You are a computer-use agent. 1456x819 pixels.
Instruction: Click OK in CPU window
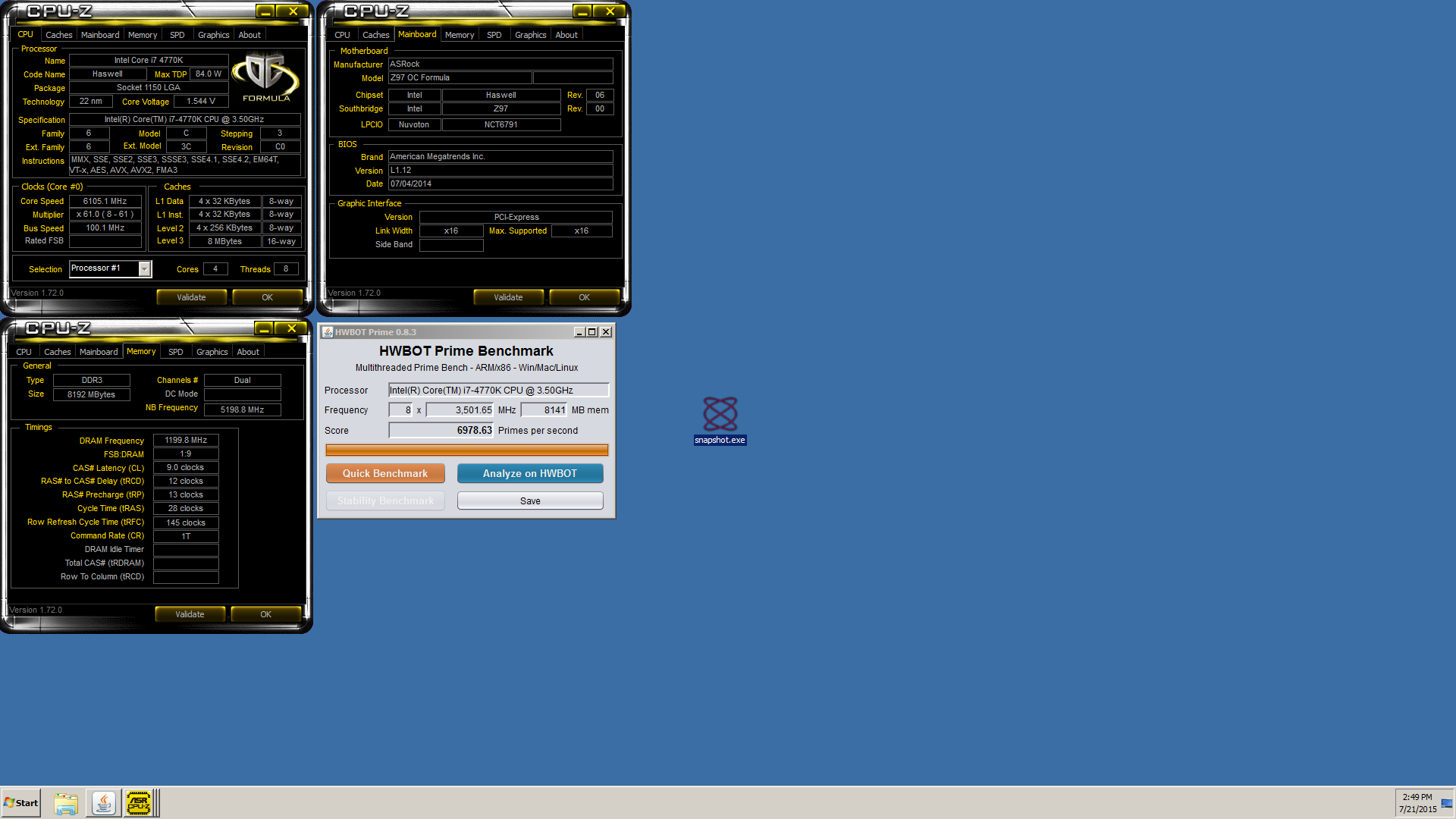click(x=267, y=297)
